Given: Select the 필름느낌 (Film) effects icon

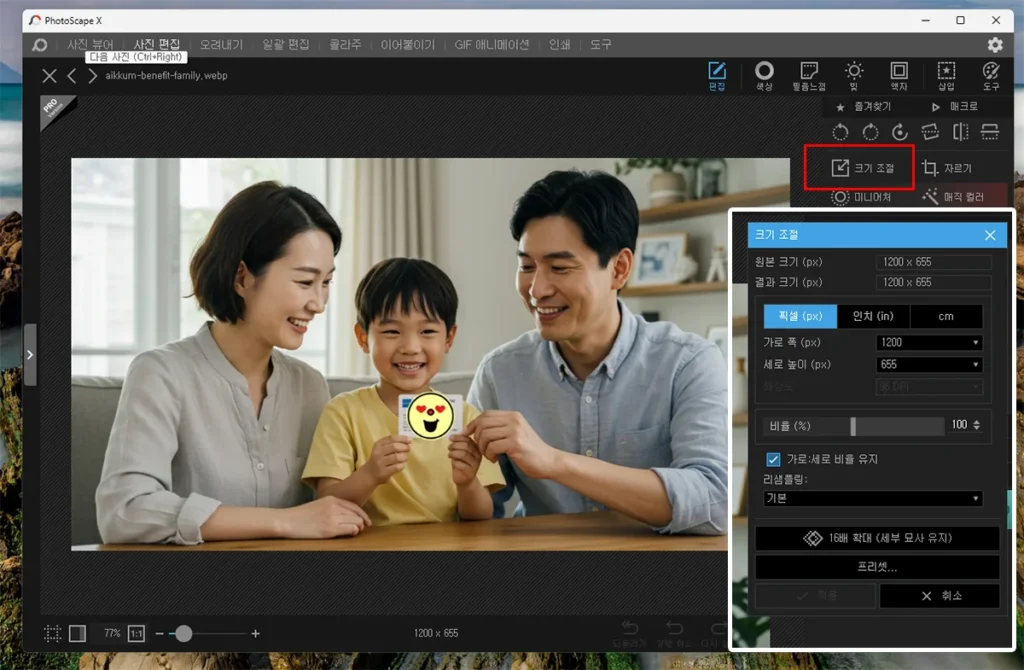Looking at the screenshot, I should (x=809, y=75).
